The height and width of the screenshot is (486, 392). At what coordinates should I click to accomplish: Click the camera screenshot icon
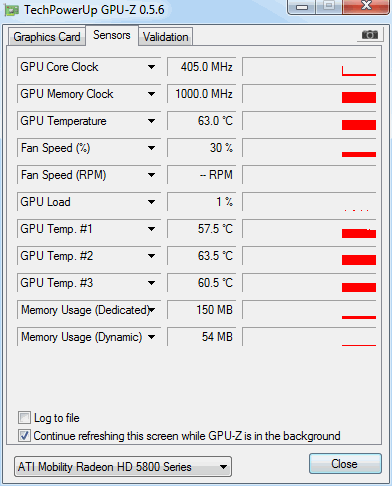coord(370,35)
